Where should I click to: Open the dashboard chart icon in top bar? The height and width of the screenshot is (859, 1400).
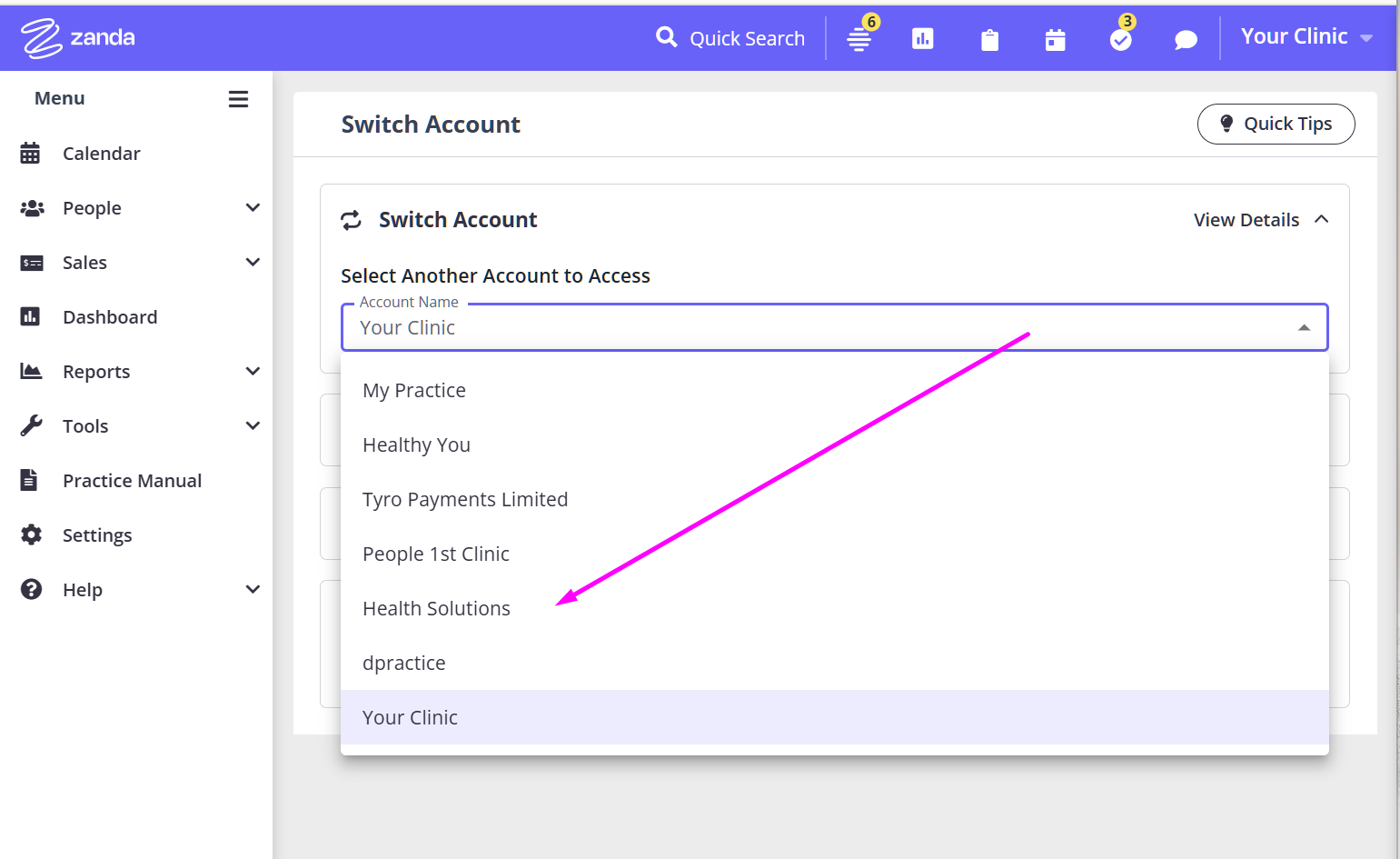922,38
